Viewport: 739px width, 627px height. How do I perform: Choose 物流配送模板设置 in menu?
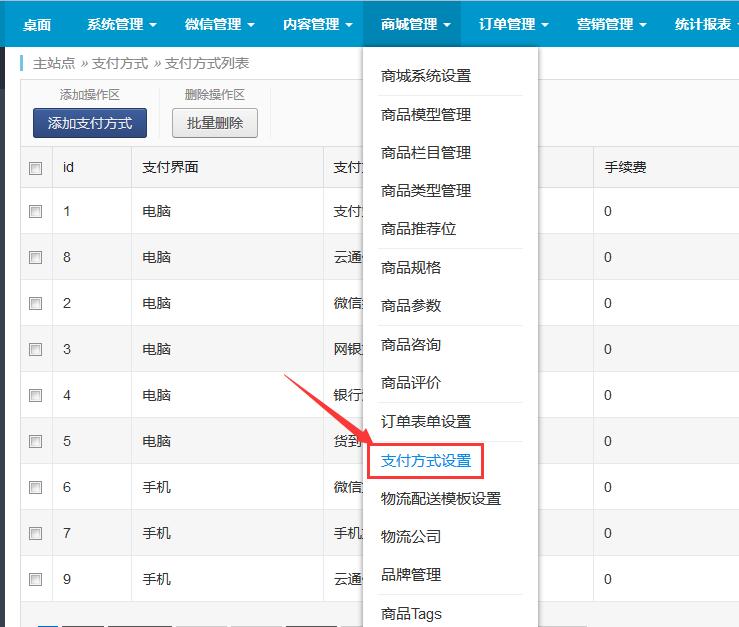441,498
